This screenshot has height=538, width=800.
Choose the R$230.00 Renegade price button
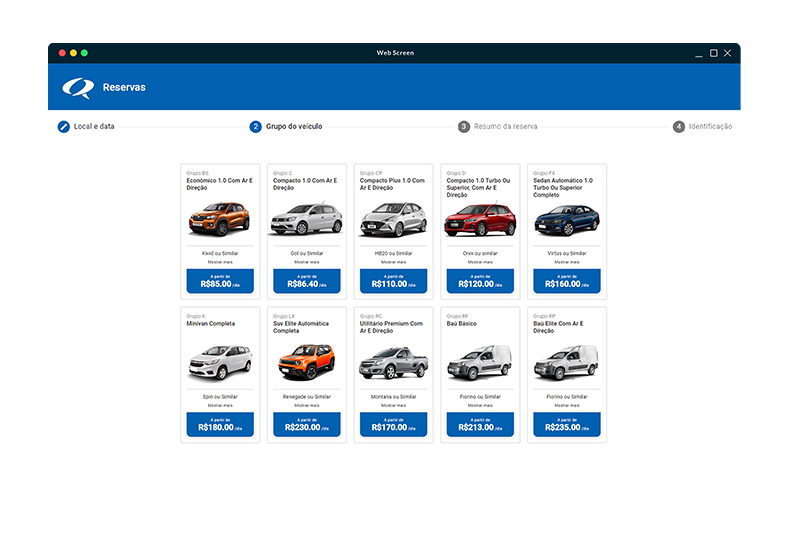click(307, 425)
